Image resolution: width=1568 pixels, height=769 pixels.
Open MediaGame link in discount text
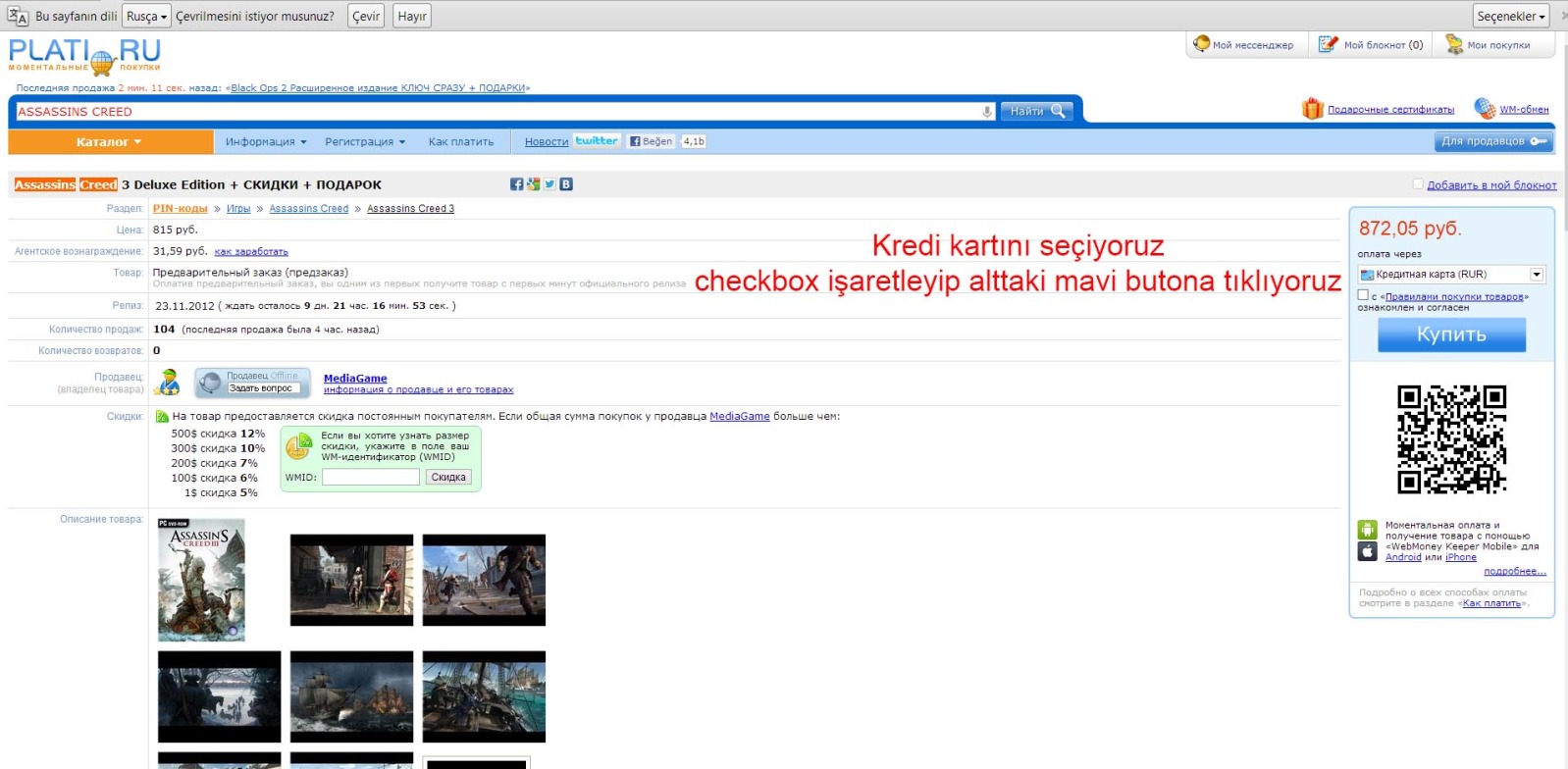(x=740, y=417)
